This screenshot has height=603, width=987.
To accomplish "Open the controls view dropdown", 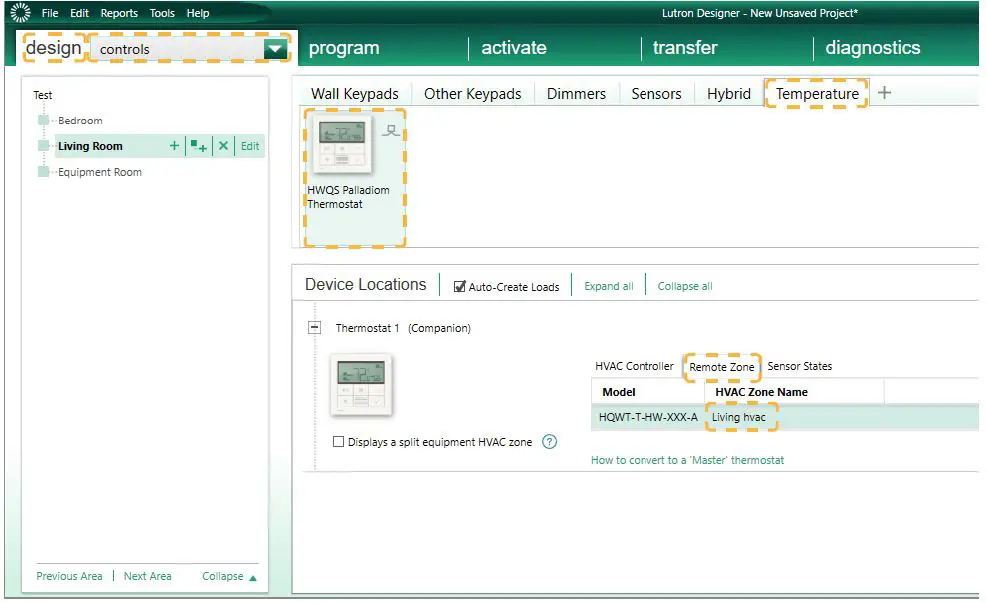I will coord(274,47).
